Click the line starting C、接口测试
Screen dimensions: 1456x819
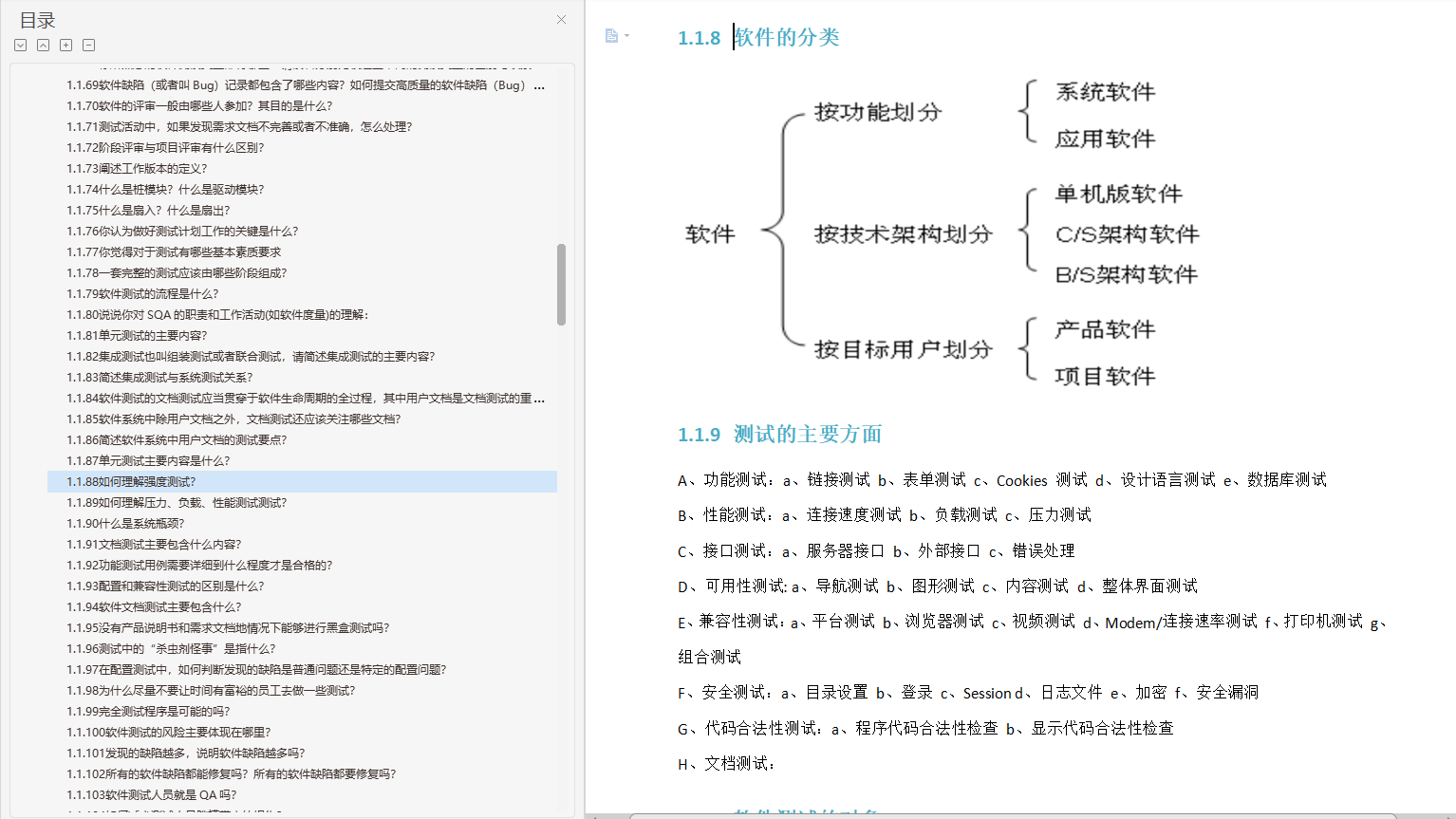876,551
